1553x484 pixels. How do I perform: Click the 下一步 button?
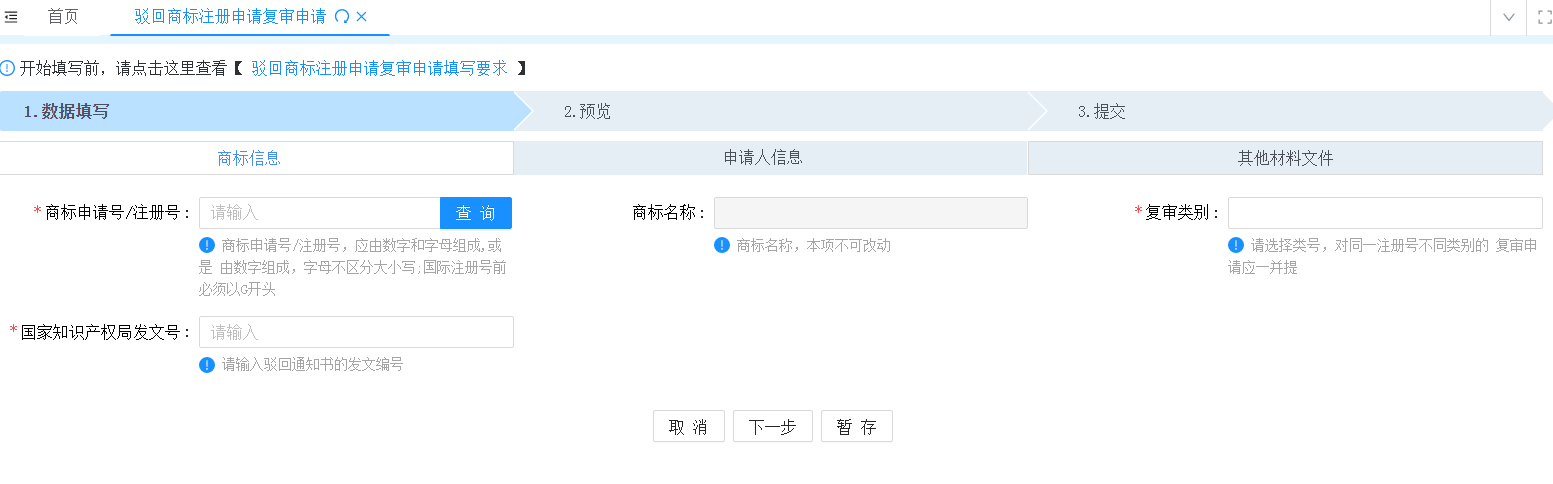tap(772, 426)
